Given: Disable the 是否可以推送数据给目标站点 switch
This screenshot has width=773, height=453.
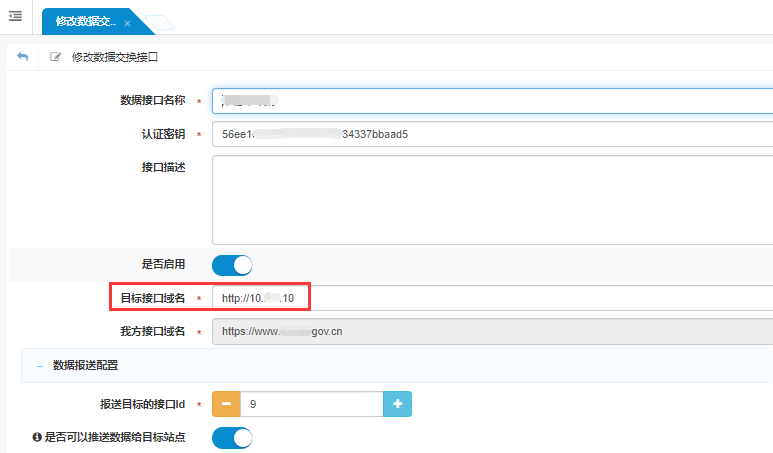Looking at the screenshot, I should tap(232, 438).
